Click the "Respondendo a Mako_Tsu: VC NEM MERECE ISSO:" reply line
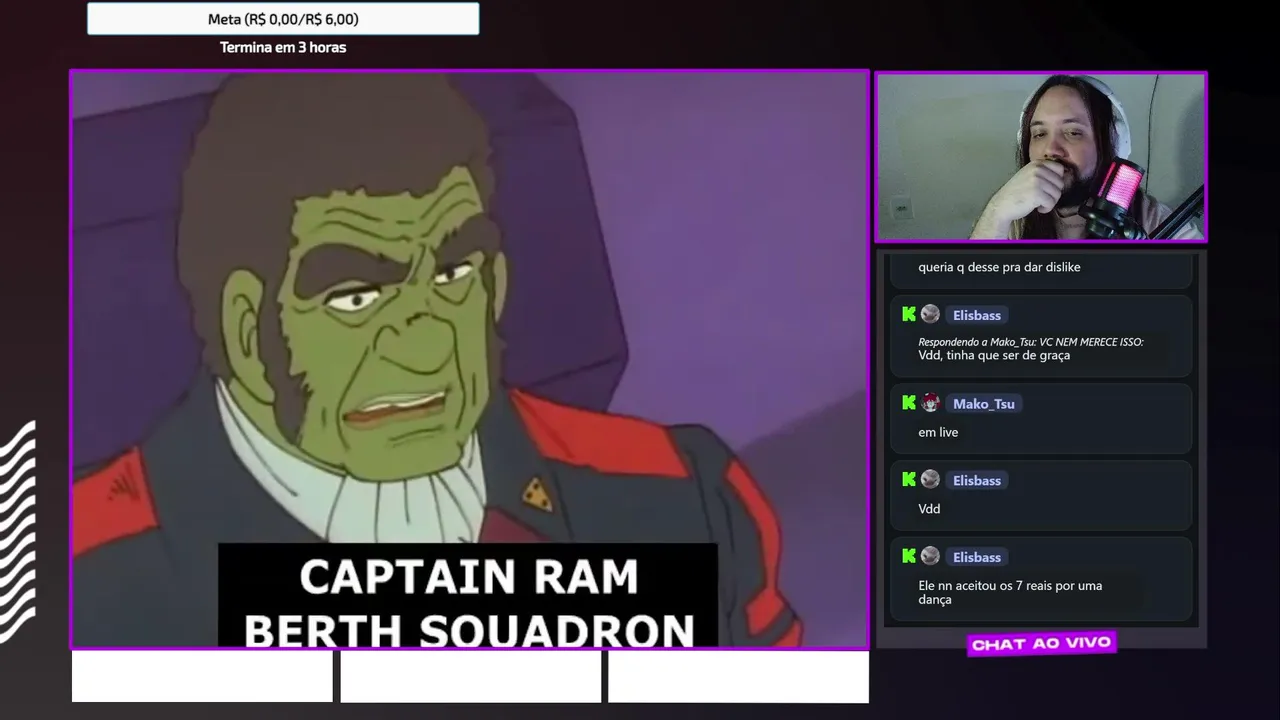The image size is (1280, 720). (x=1031, y=342)
